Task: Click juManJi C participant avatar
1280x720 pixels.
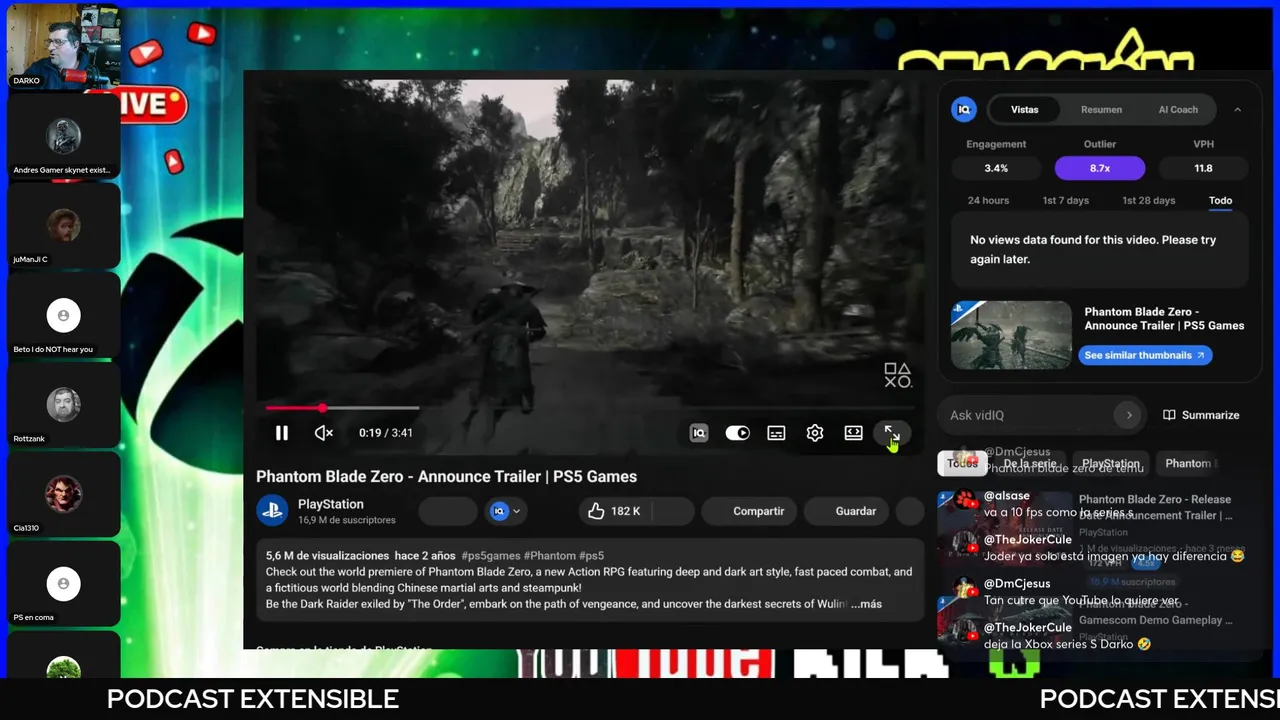Action: pos(63,226)
